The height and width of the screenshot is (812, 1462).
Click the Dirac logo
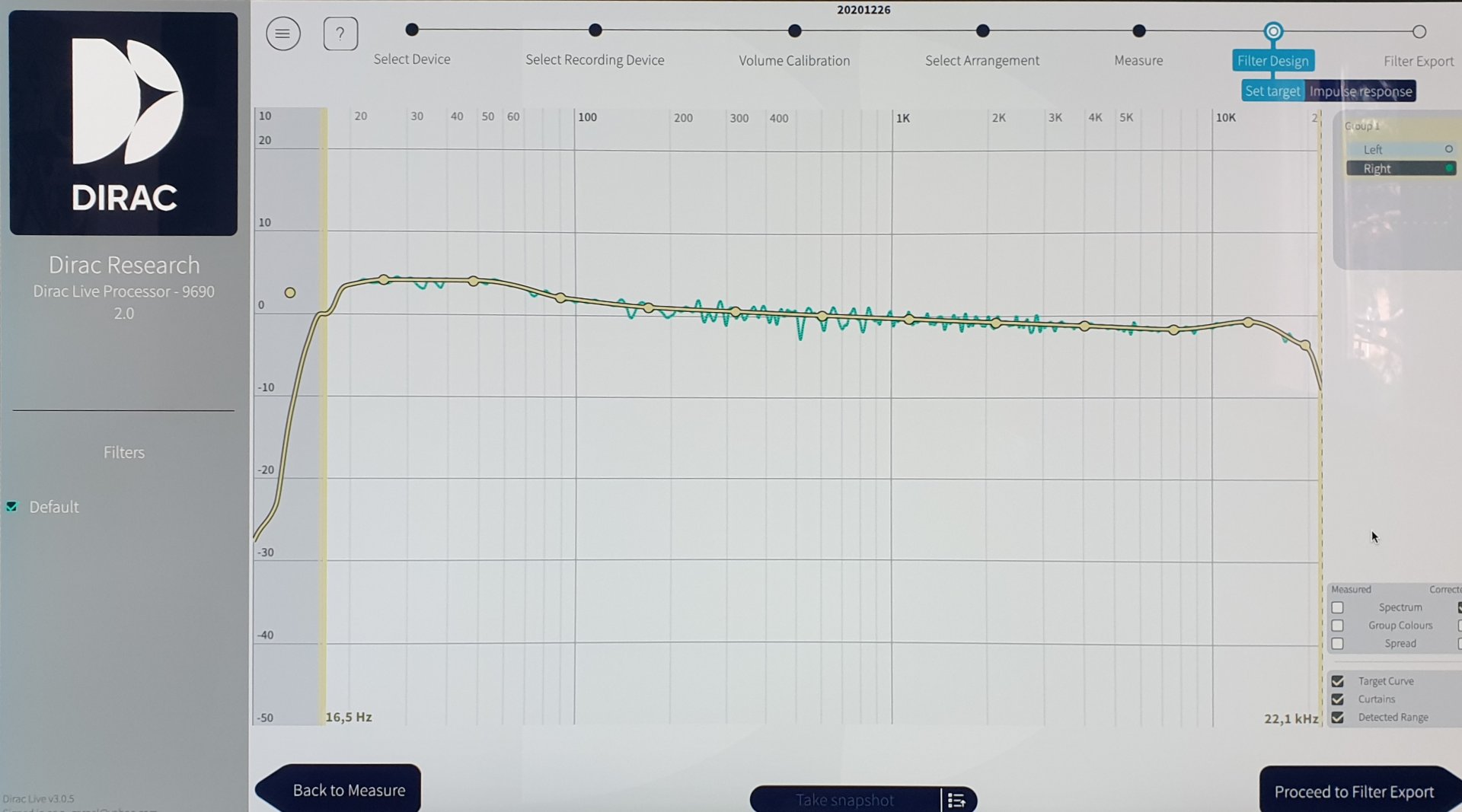pyautogui.click(x=123, y=123)
